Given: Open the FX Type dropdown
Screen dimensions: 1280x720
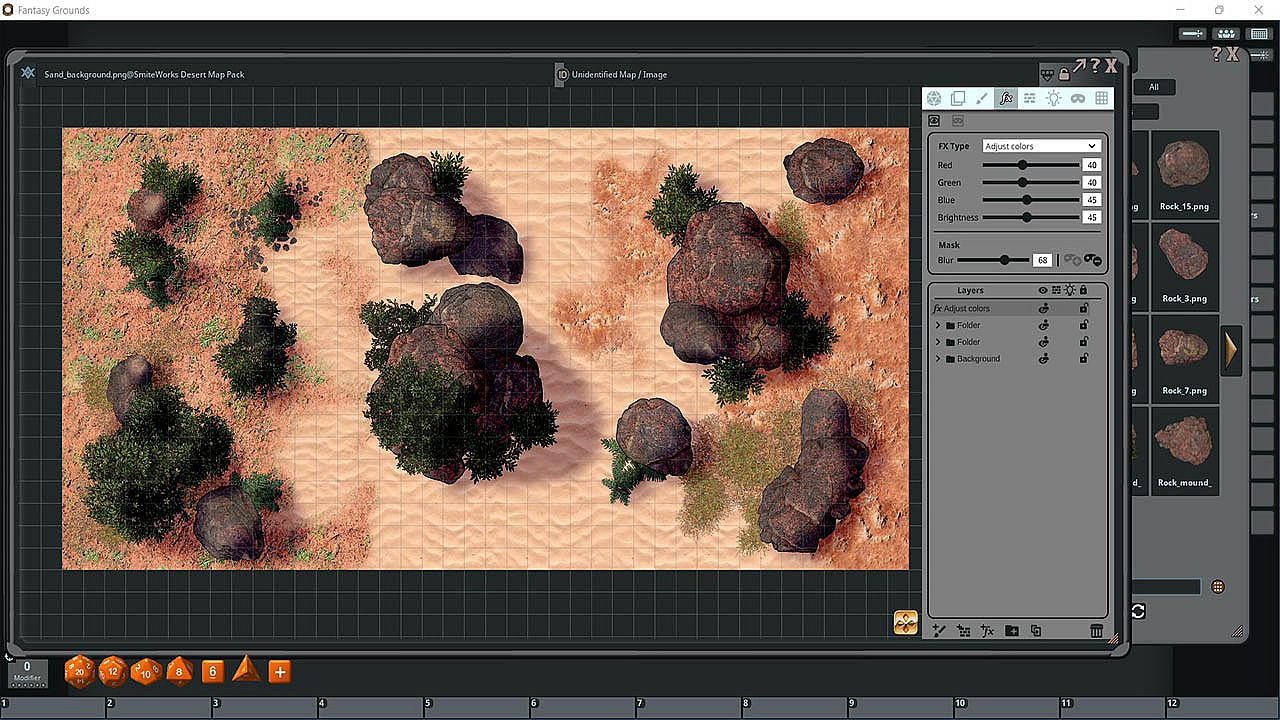Looking at the screenshot, I should [1040, 146].
